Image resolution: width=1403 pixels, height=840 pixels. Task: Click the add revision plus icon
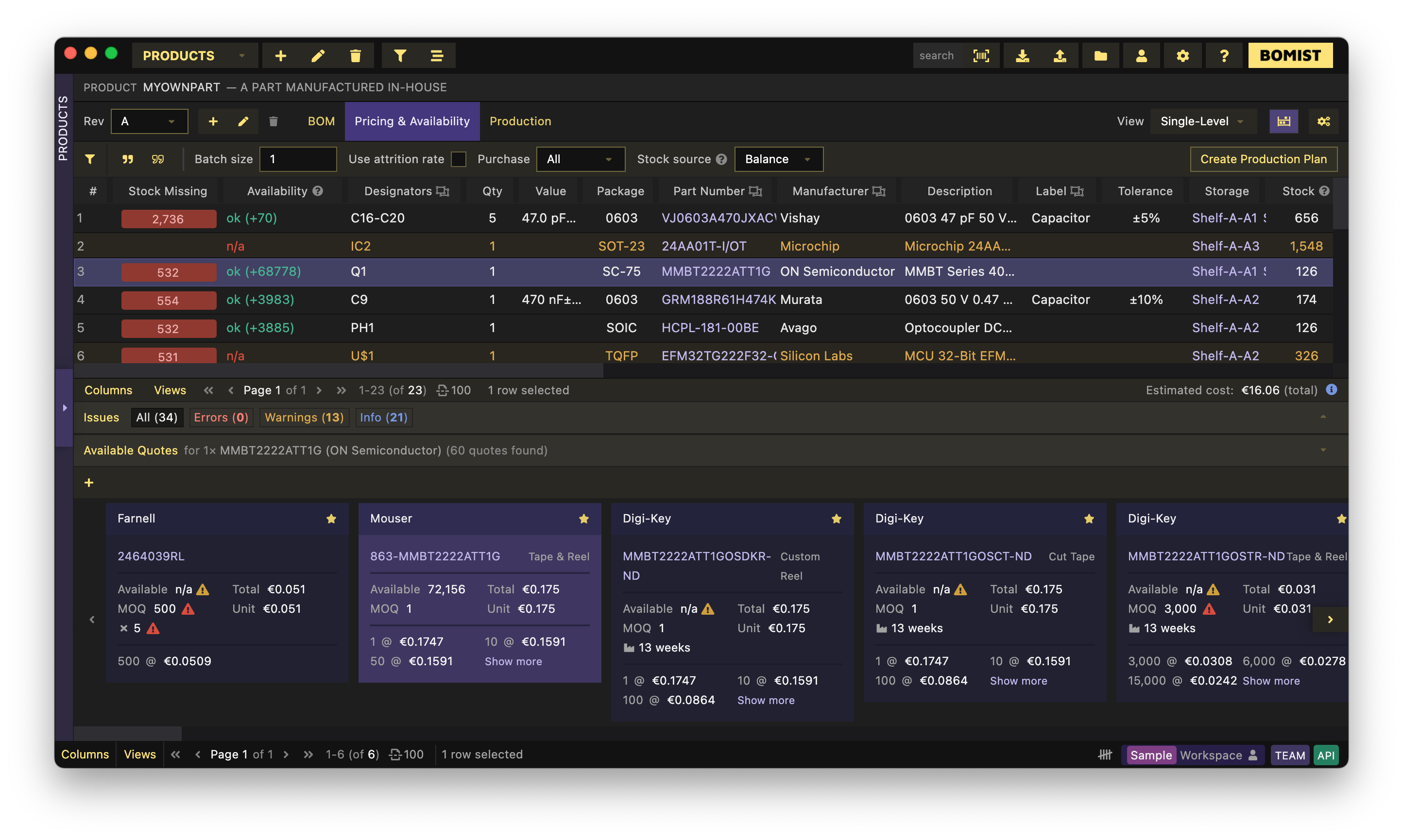pyautogui.click(x=213, y=121)
